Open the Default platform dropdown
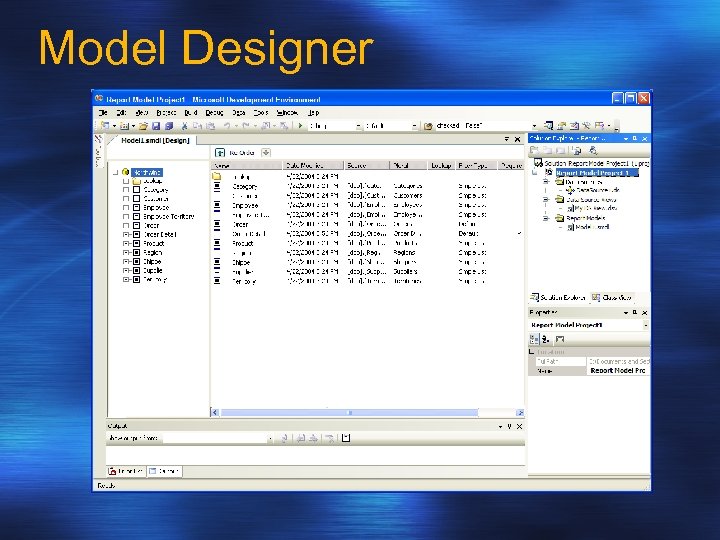The width and height of the screenshot is (720, 540). (414, 126)
